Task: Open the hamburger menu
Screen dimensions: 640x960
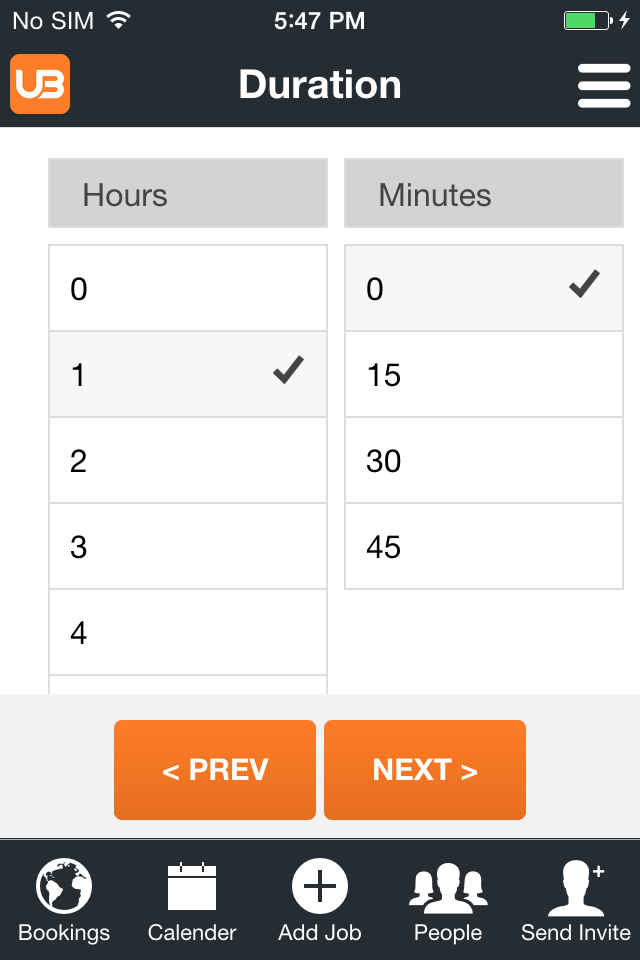Action: pyautogui.click(x=604, y=85)
